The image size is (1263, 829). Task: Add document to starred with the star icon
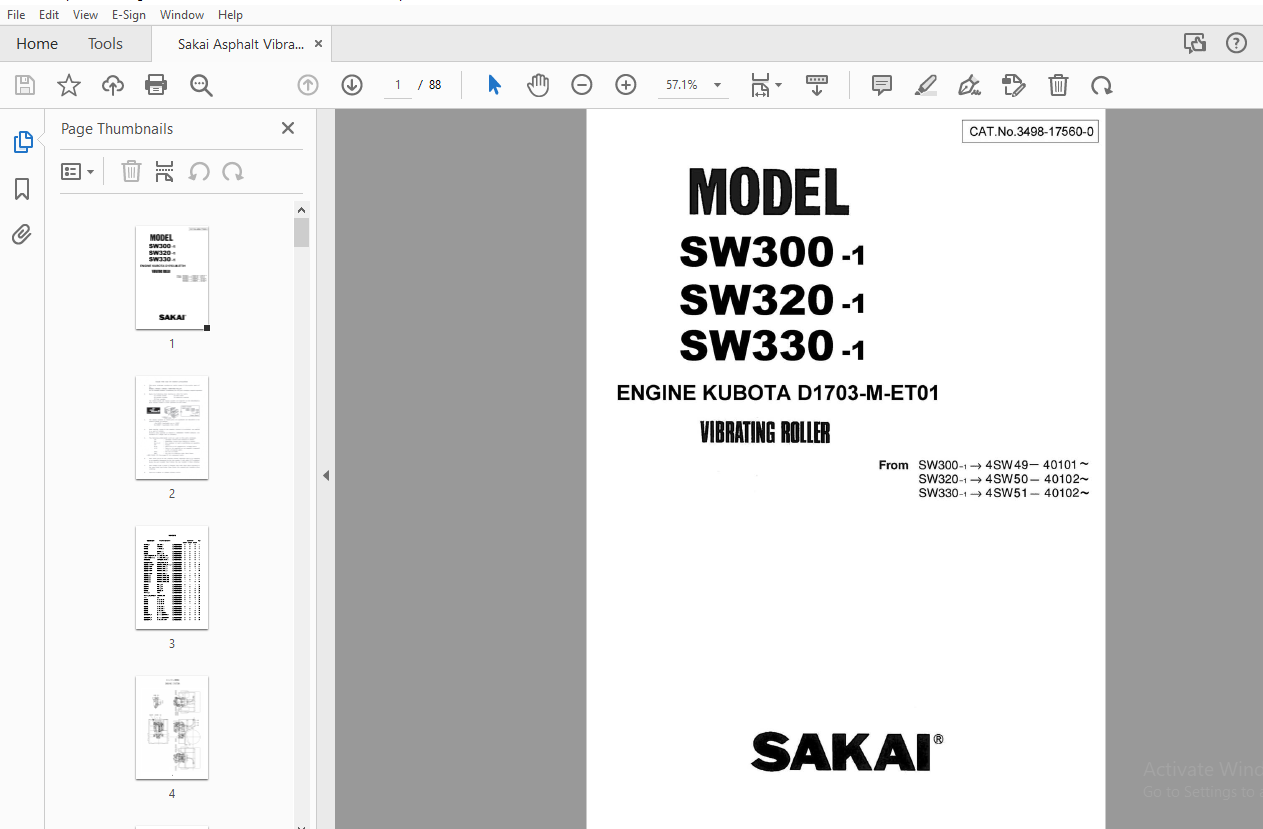point(69,85)
